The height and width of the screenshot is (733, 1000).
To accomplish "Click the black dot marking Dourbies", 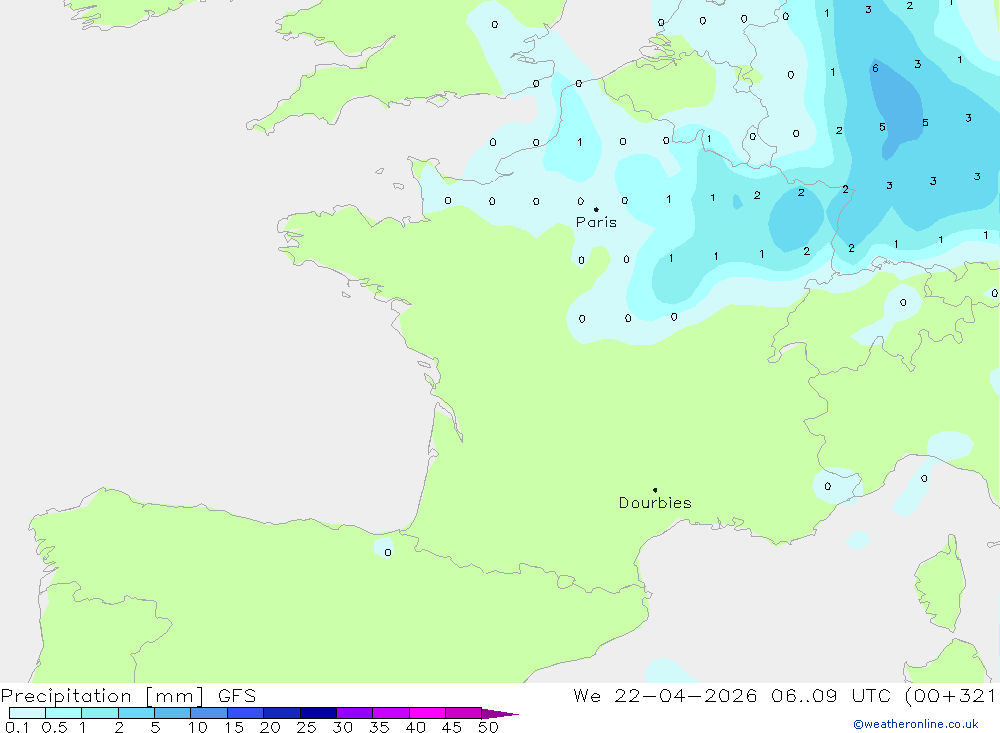I will pyautogui.click(x=655, y=490).
